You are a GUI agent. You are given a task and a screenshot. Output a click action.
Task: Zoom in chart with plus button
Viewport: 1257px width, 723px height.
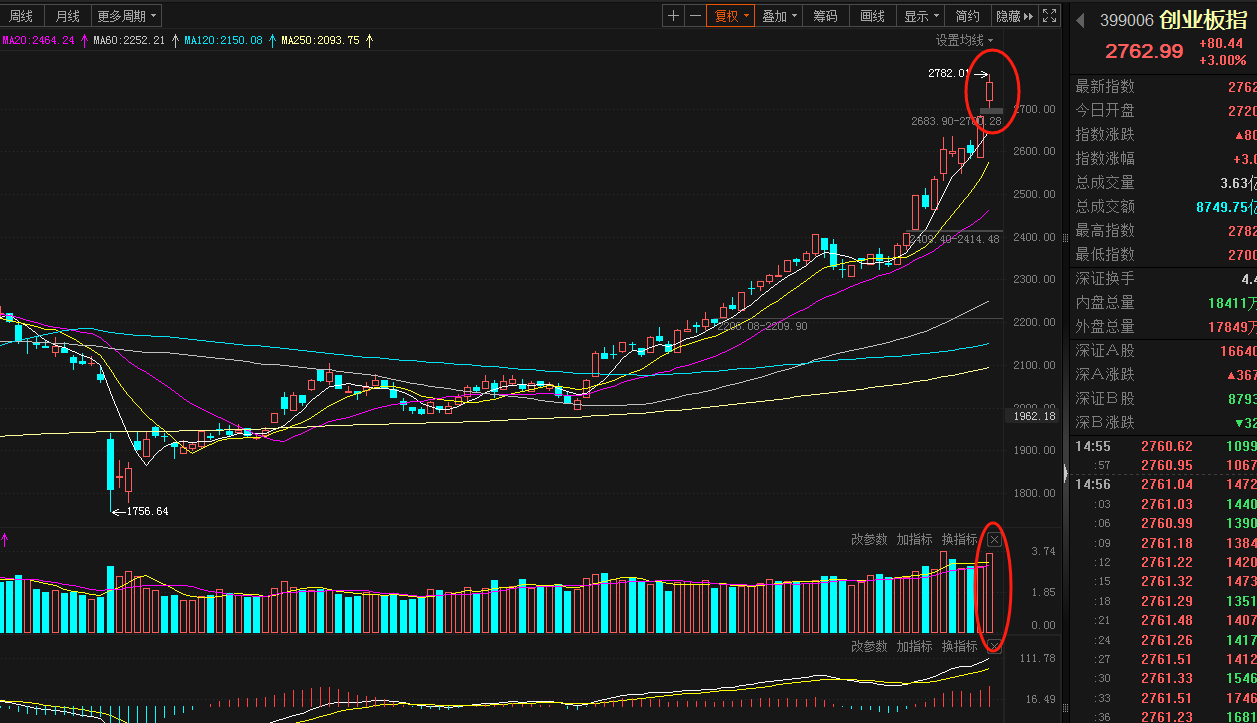[x=673, y=15]
